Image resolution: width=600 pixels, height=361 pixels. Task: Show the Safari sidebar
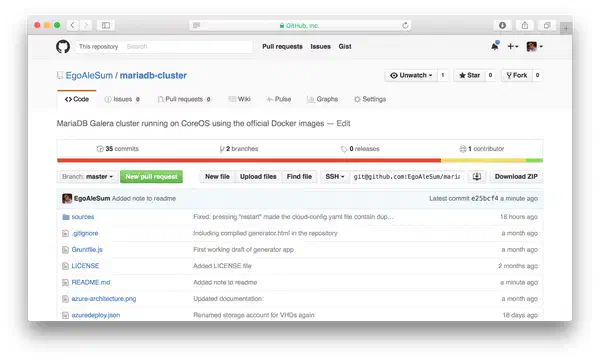tap(106, 25)
